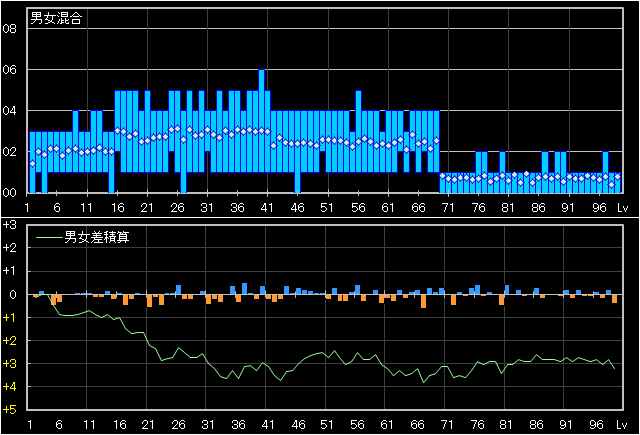640x435 pixels.
Task: Click x-axis label 6 on the bottom chart
Action: 59,425
